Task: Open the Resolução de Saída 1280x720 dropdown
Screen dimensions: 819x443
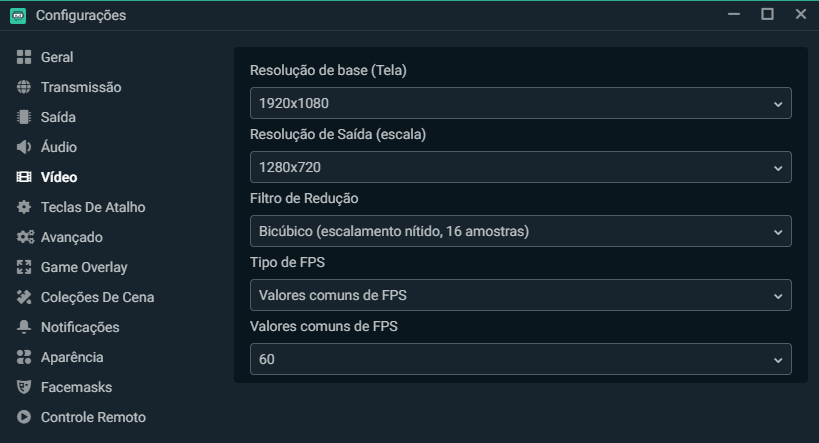Action: click(x=521, y=167)
